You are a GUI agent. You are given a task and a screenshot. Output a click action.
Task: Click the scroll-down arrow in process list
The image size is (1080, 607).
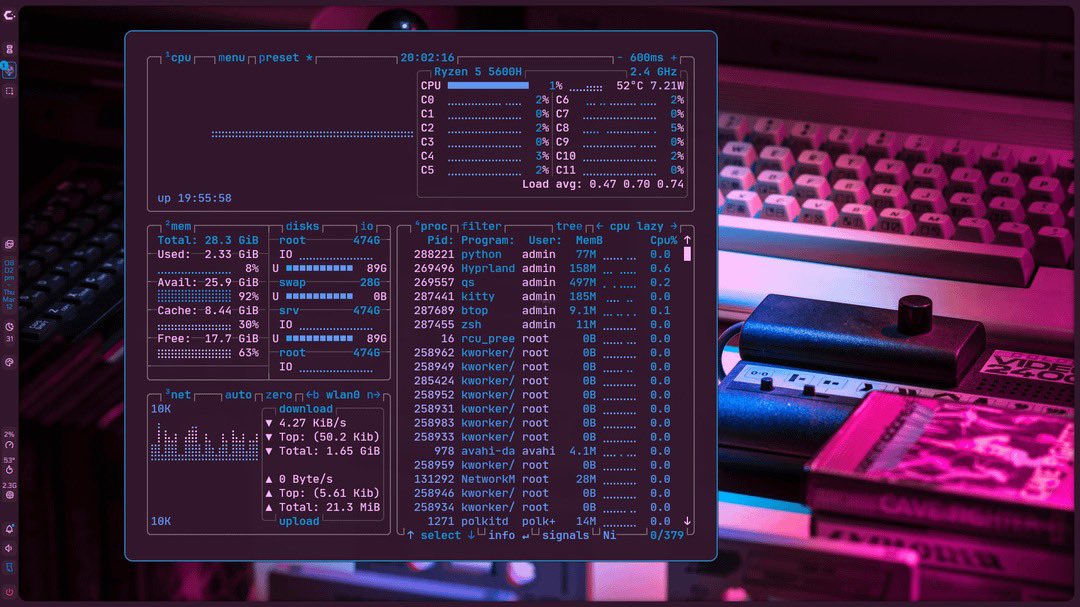click(687, 521)
